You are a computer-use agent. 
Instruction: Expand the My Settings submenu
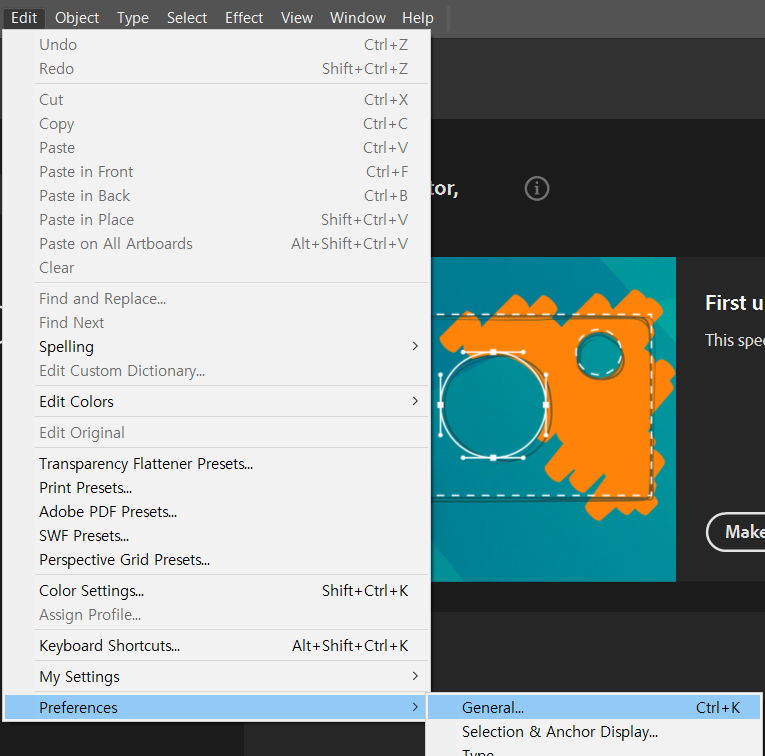coord(217,677)
